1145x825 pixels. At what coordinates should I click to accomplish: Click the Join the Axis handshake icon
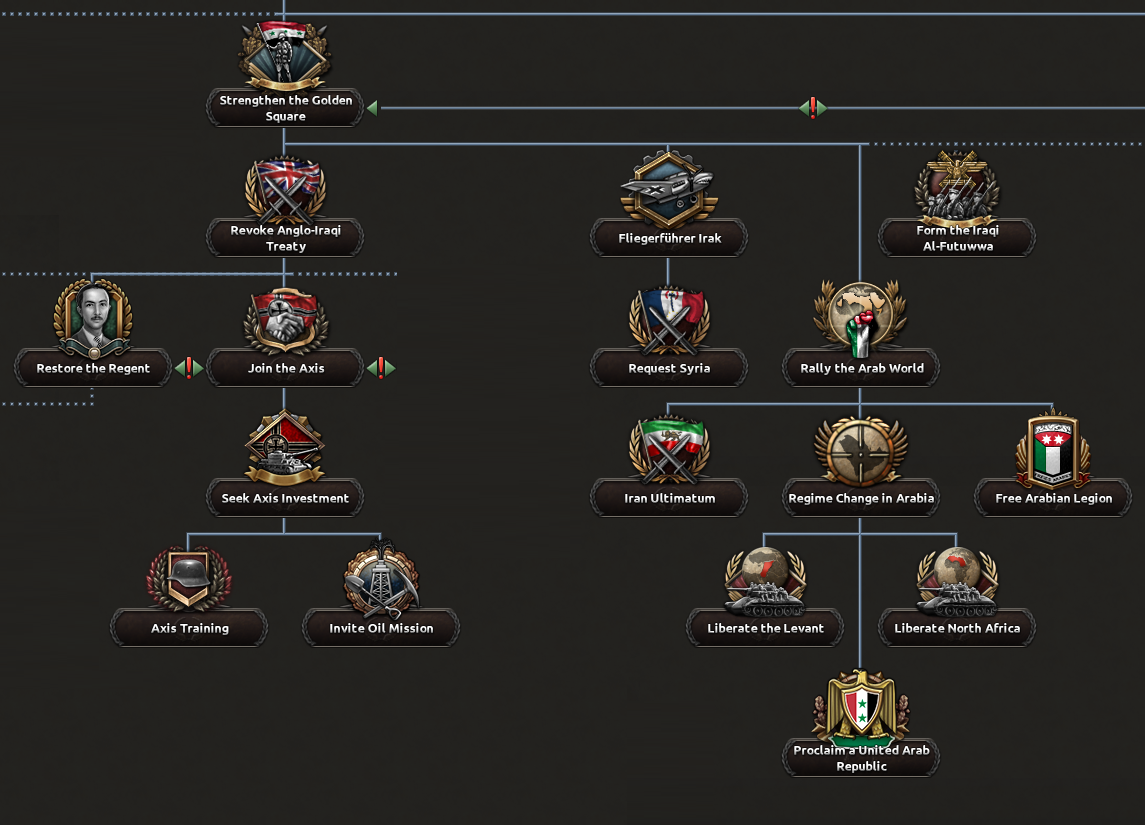click(285, 319)
